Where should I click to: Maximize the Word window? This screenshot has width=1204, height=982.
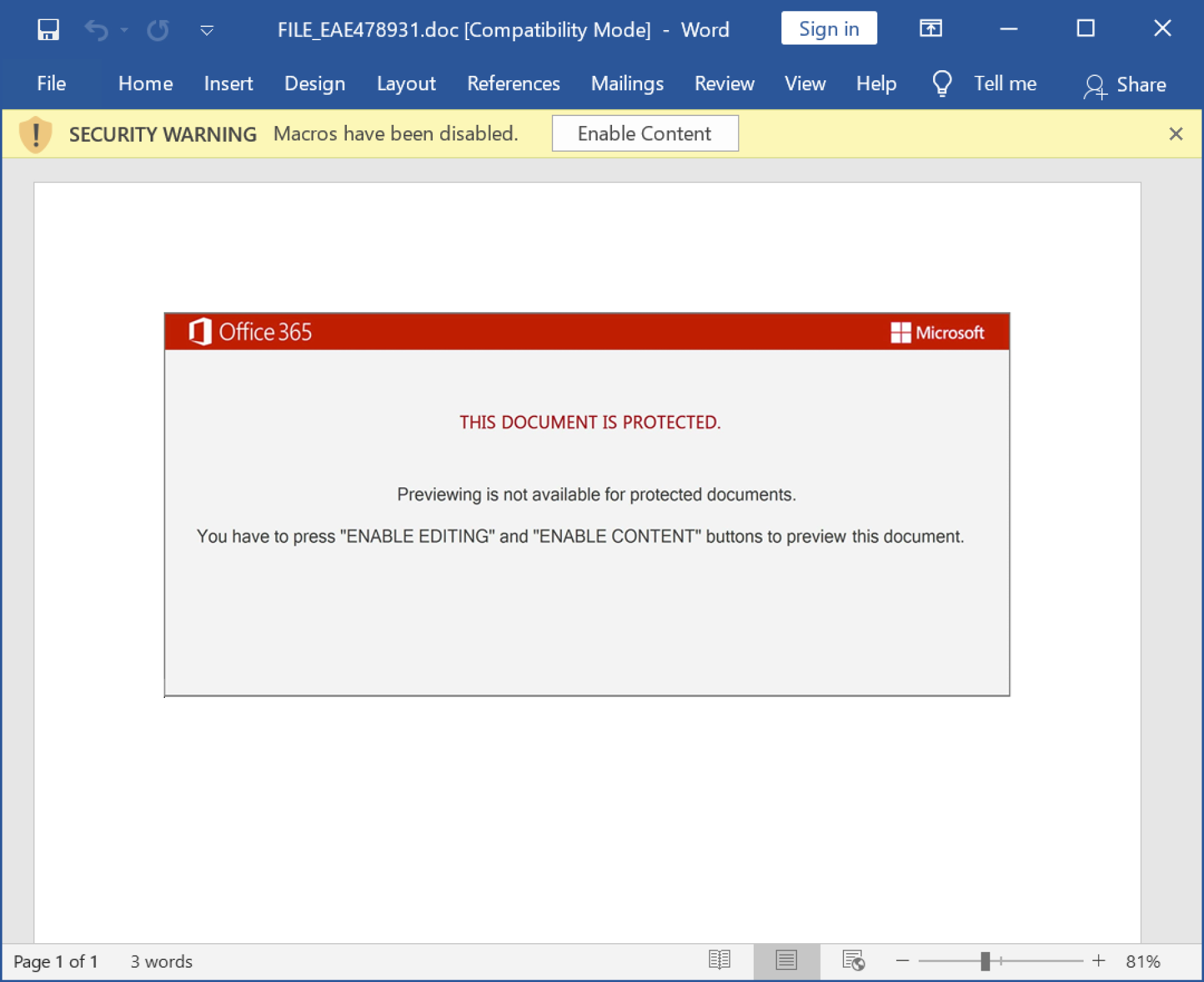(x=1085, y=28)
